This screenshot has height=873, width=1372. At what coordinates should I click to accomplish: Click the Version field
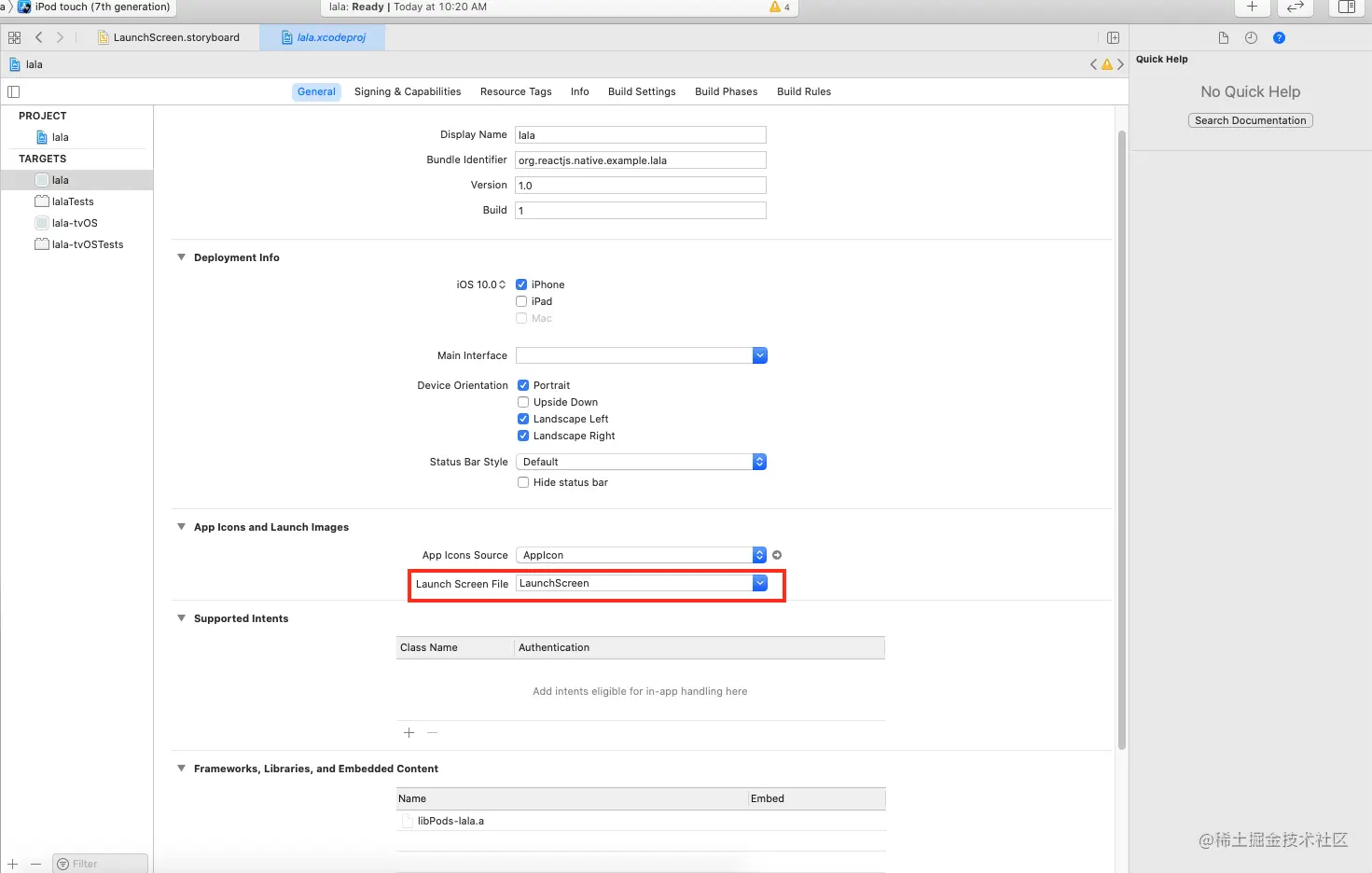pyautogui.click(x=641, y=186)
